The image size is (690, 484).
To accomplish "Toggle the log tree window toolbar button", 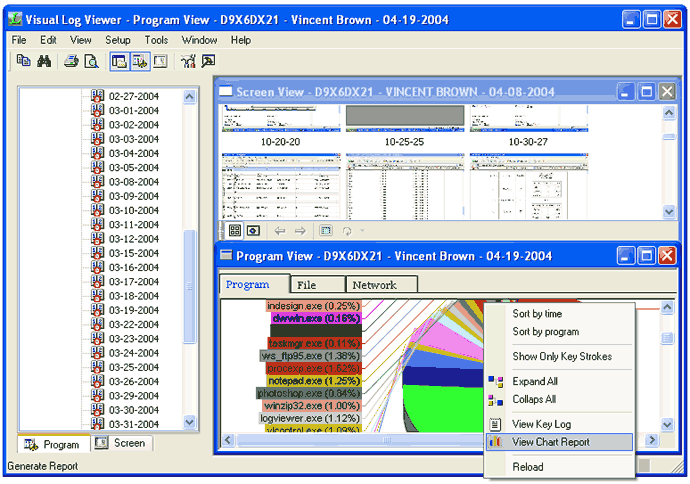I will tap(120, 61).
